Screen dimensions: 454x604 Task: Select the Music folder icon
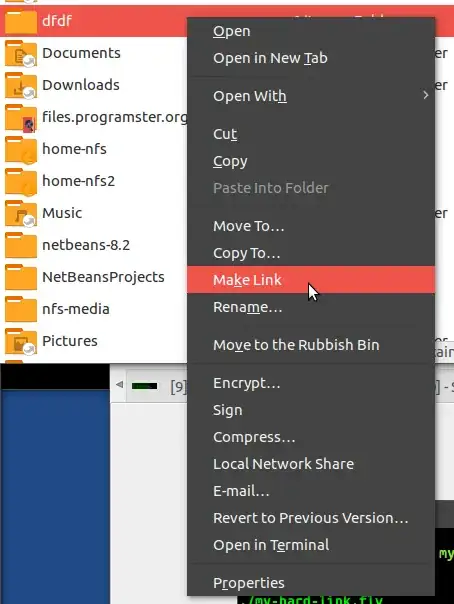coord(21,213)
